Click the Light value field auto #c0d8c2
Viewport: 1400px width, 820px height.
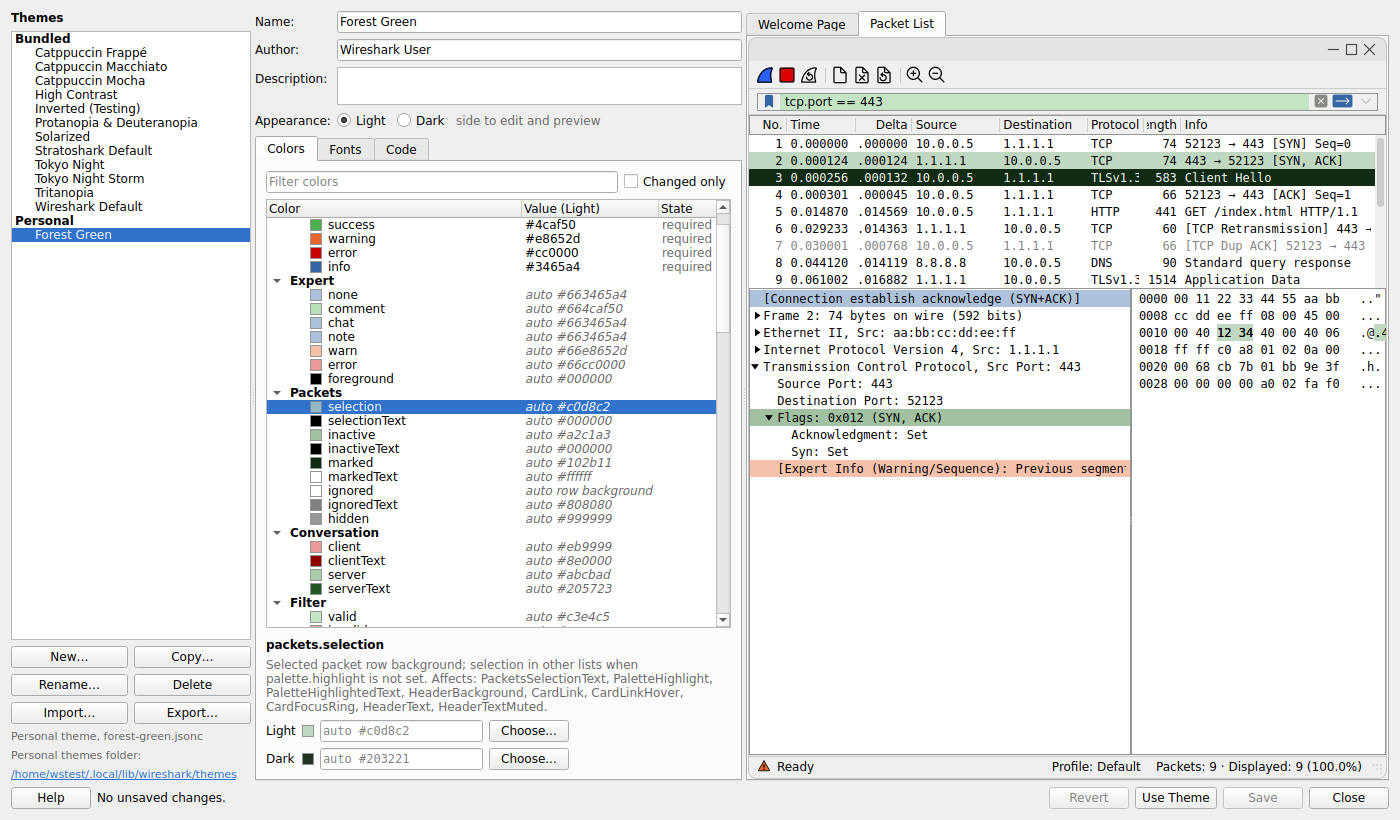(x=400, y=731)
